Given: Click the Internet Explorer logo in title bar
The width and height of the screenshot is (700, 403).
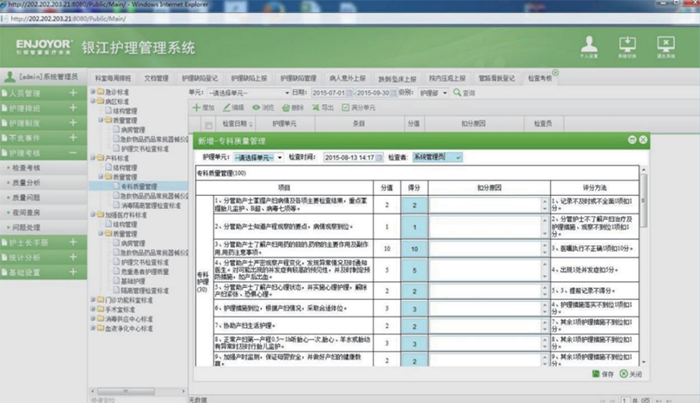Looking at the screenshot, I should pos(4,4).
